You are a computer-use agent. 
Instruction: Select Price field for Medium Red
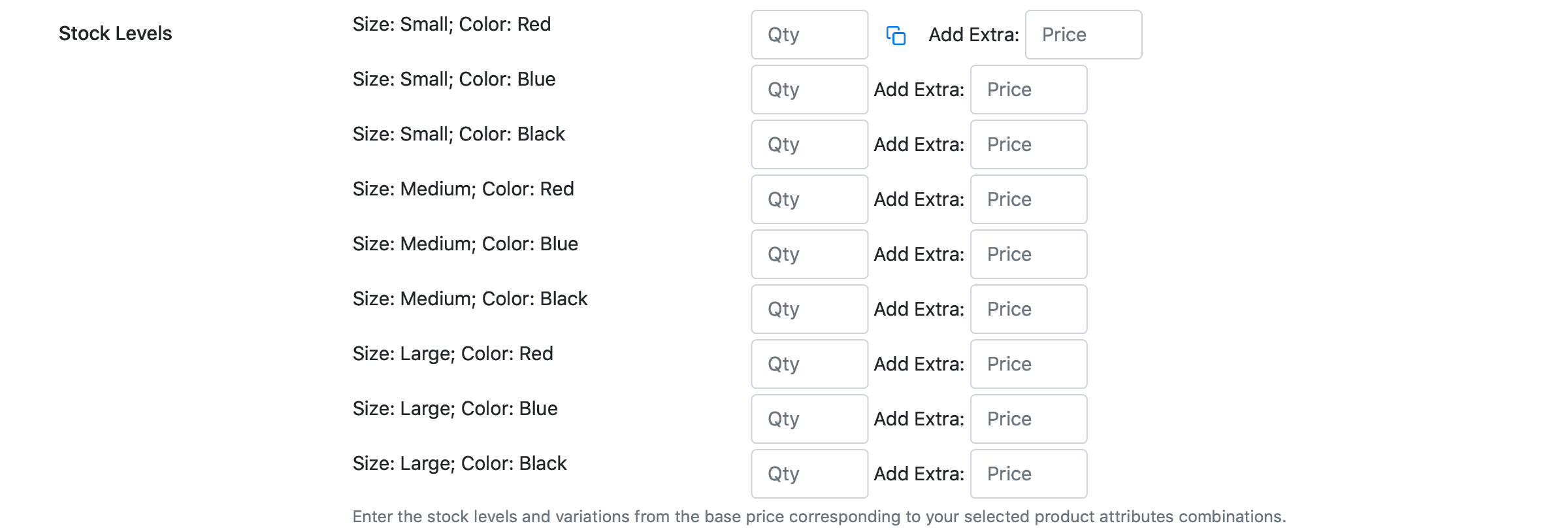[x=1028, y=199]
